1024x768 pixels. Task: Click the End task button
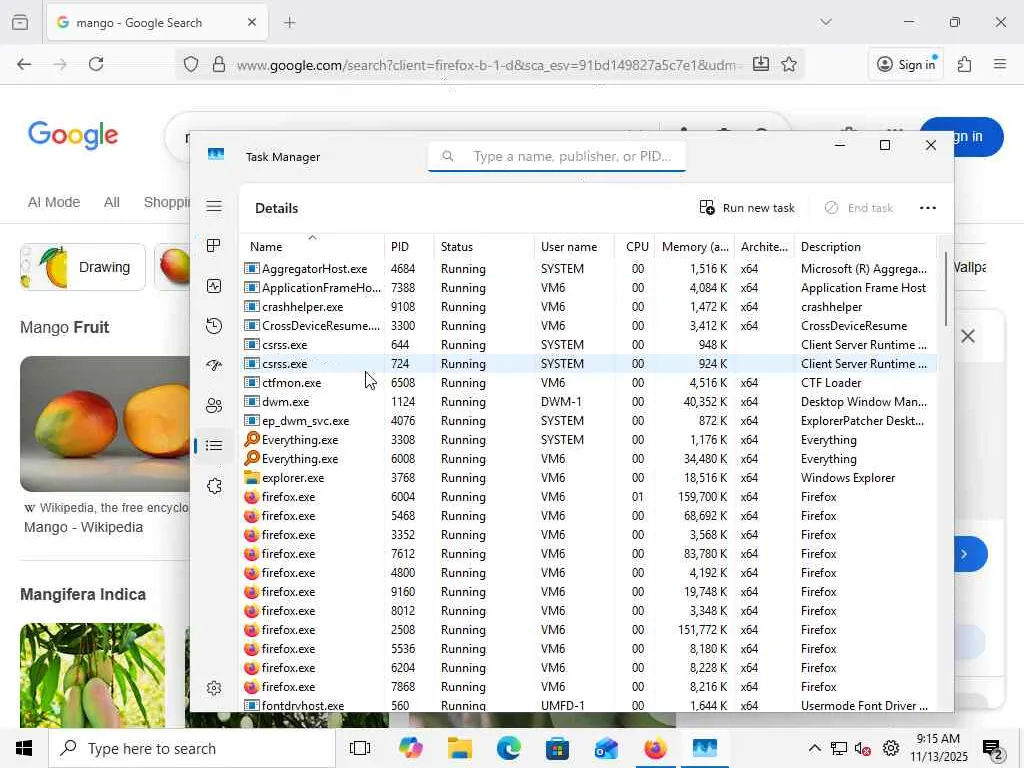click(858, 208)
